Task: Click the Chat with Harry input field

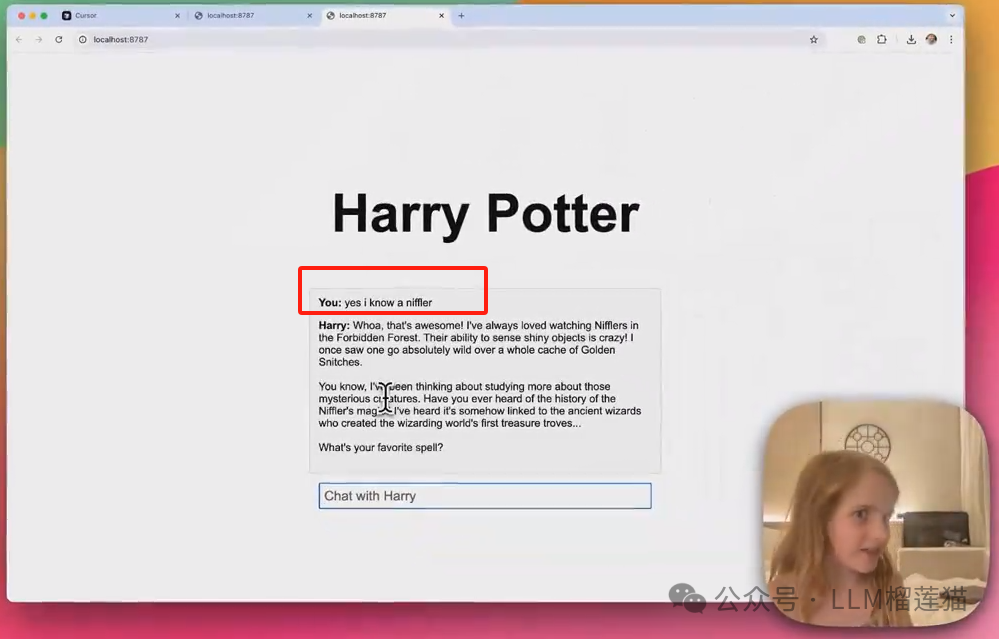Action: [485, 496]
